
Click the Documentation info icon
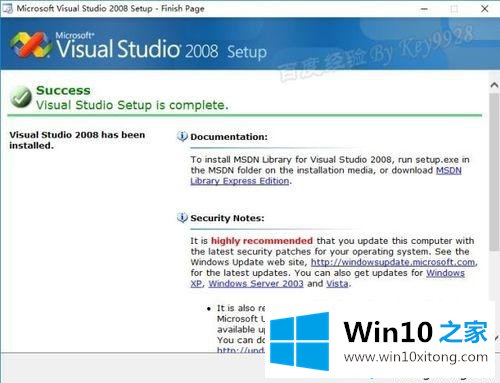pos(182,136)
